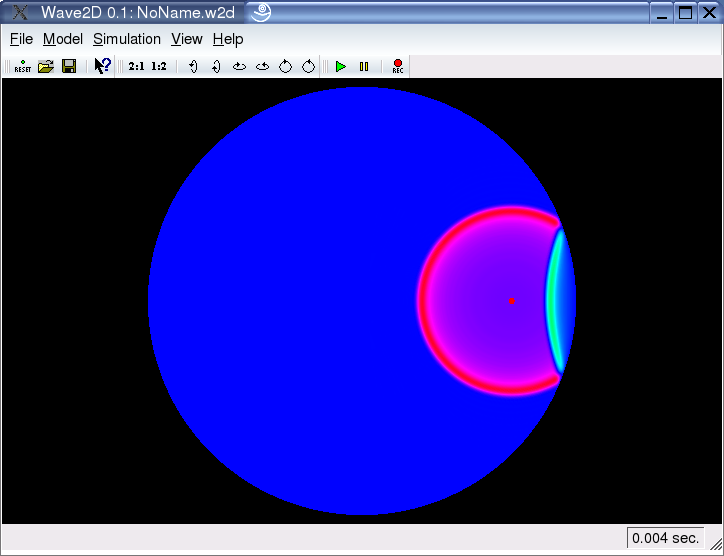This screenshot has width=724, height=556.
Task: Click the horizontal-ellipse rotate icon with right-pointing arrow
Action: coord(239,67)
